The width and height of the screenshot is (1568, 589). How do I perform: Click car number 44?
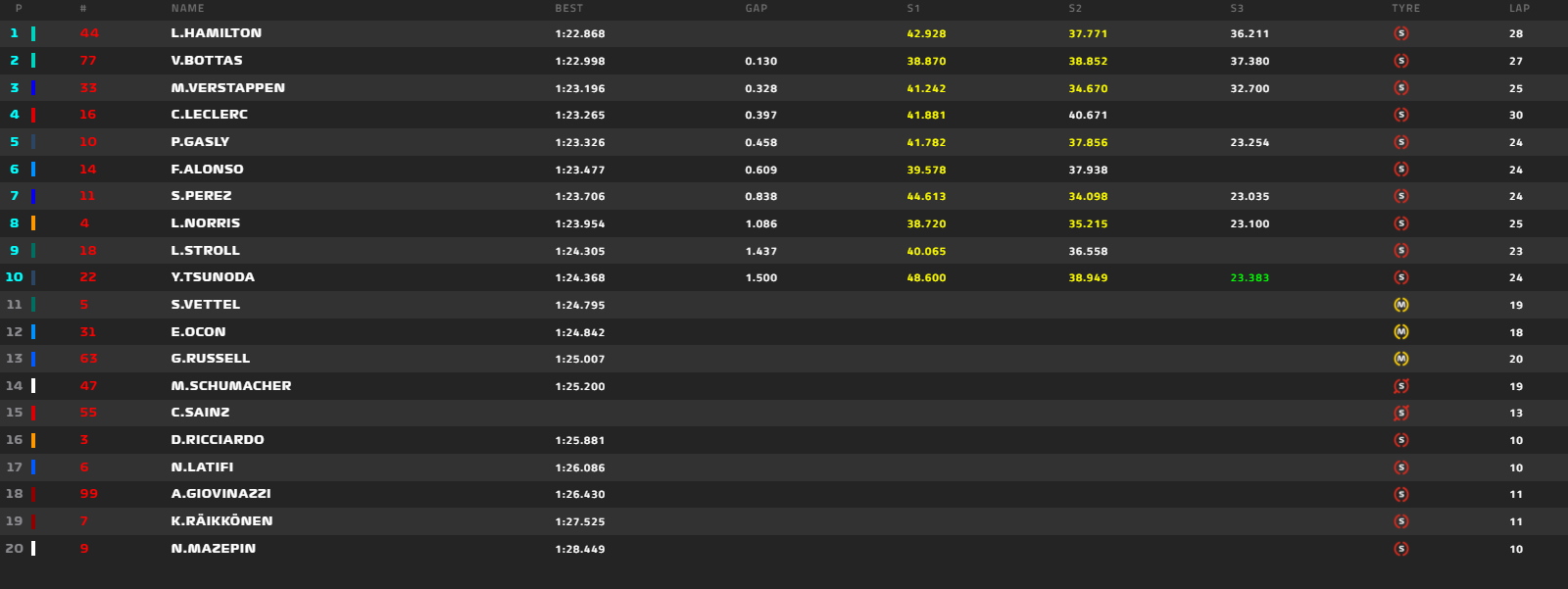[x=89, y=33]
